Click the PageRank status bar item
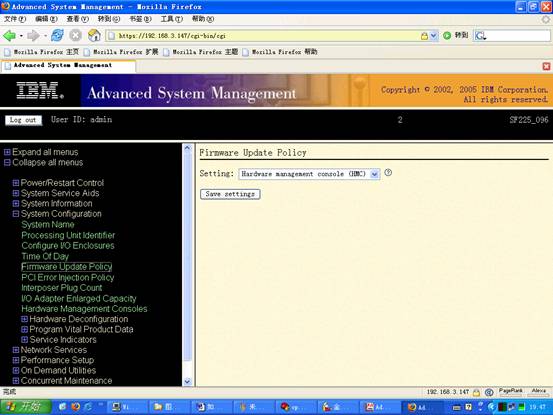 510,391
